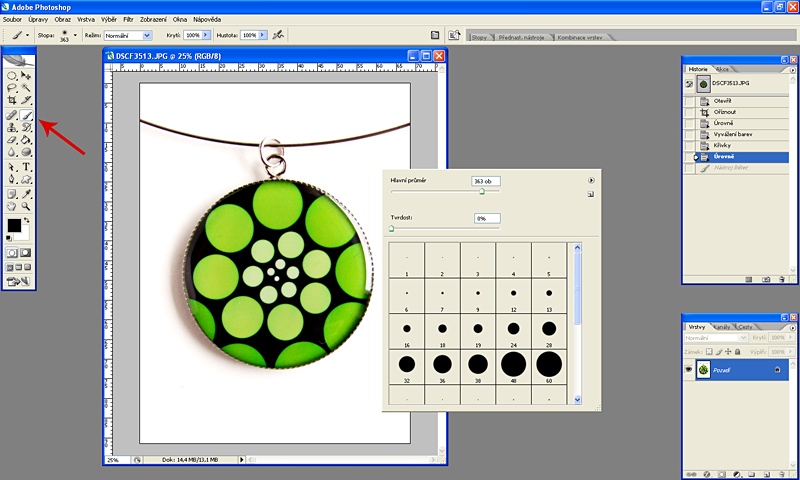Open the brush picker flyout menu arrow

coord(592,181)
